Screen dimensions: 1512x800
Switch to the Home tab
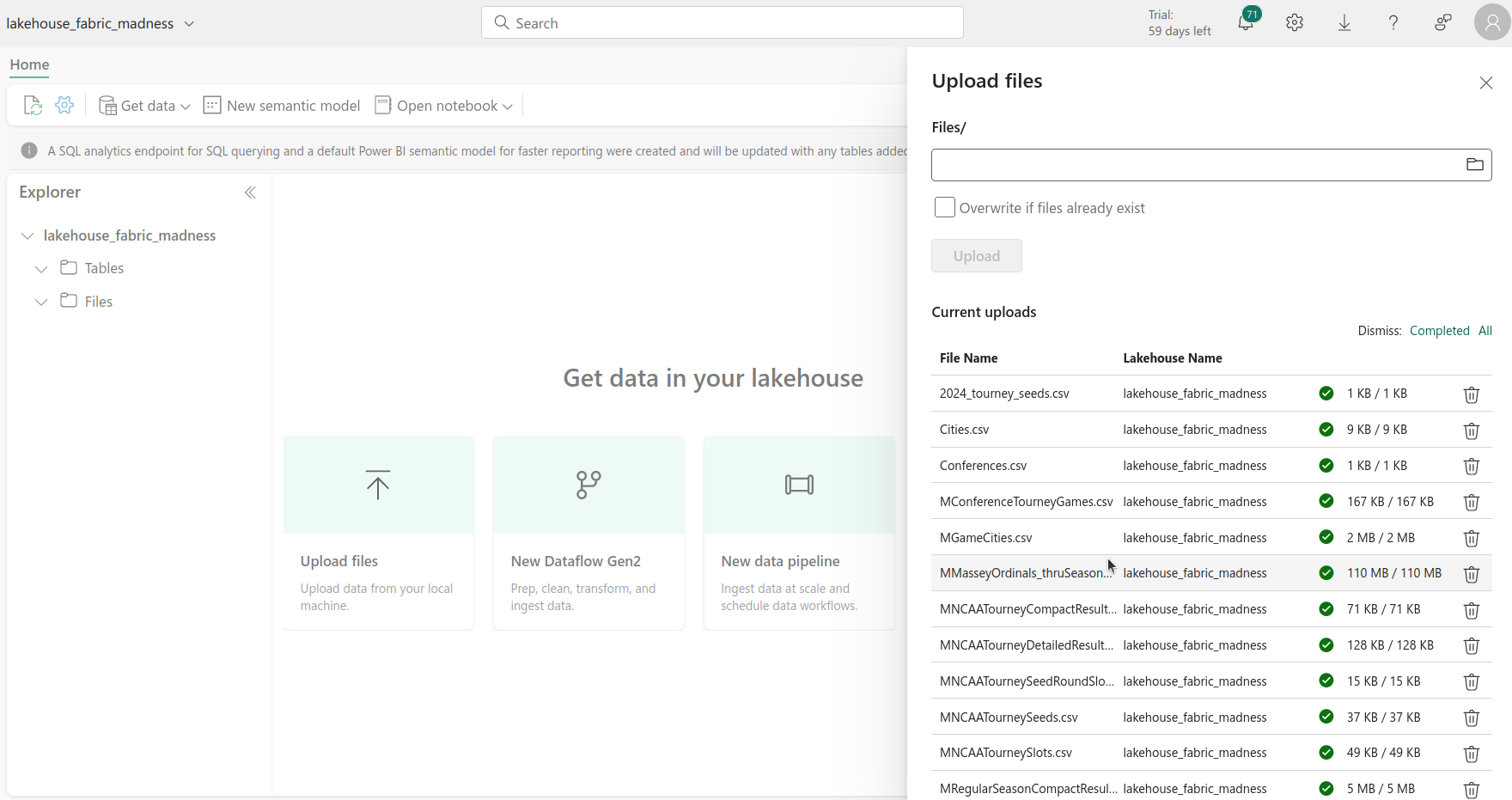coord(29,64)
